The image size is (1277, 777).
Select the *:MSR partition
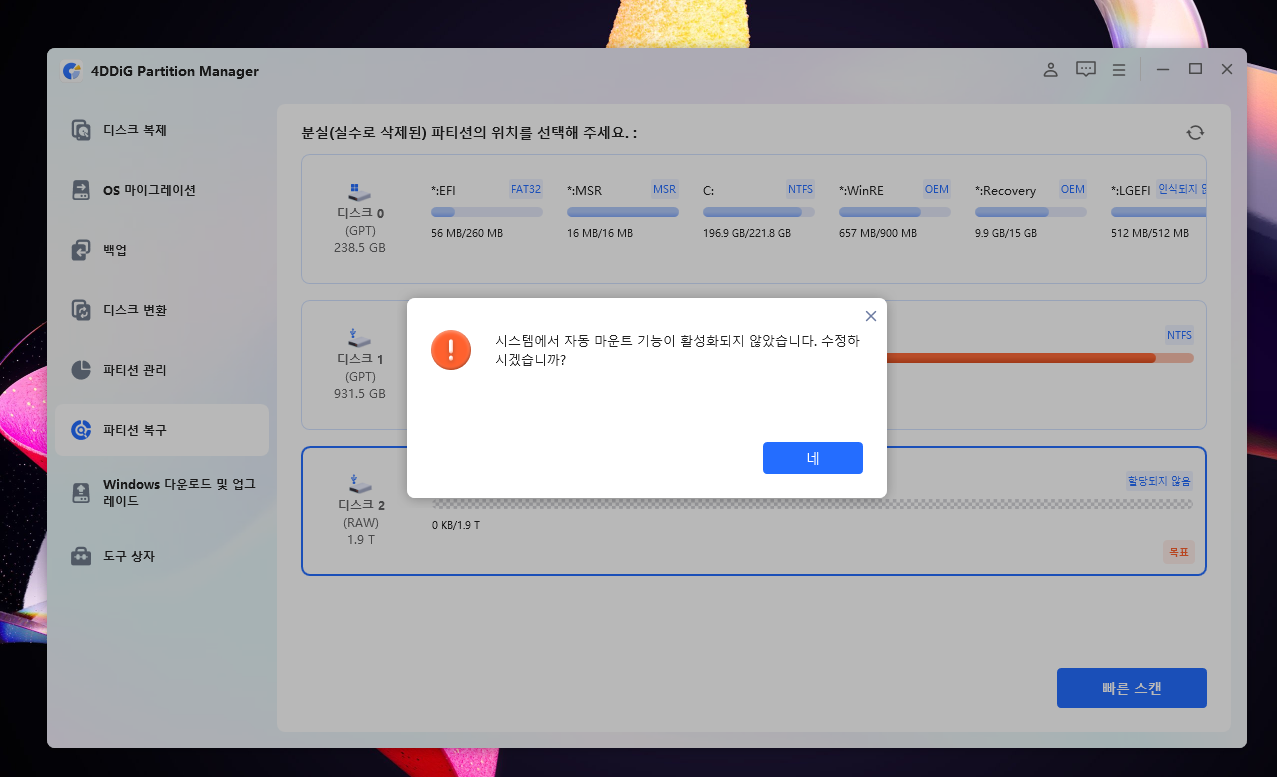tap(623, 211)
